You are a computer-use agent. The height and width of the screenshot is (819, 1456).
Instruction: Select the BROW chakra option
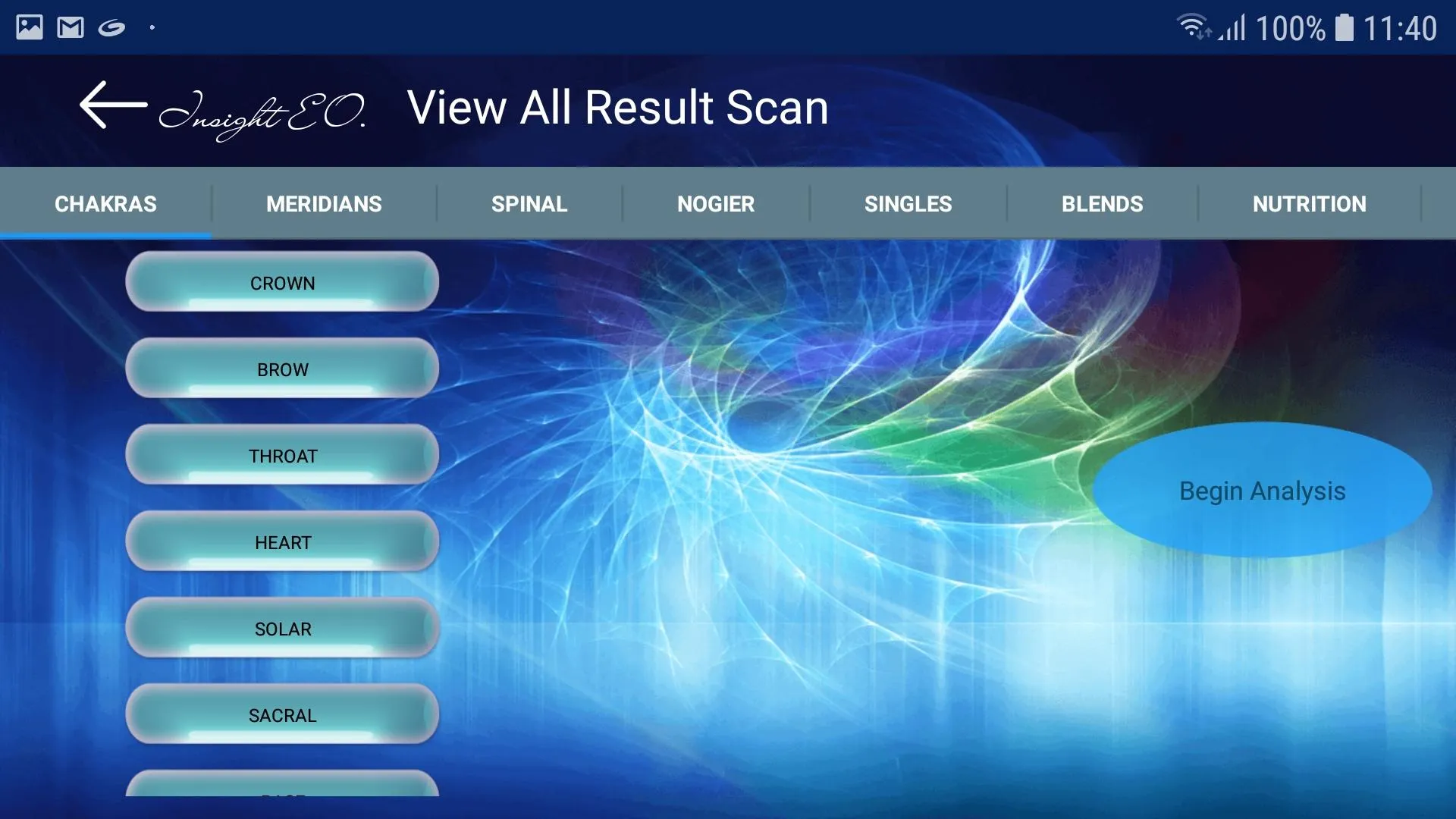point(282,368)
